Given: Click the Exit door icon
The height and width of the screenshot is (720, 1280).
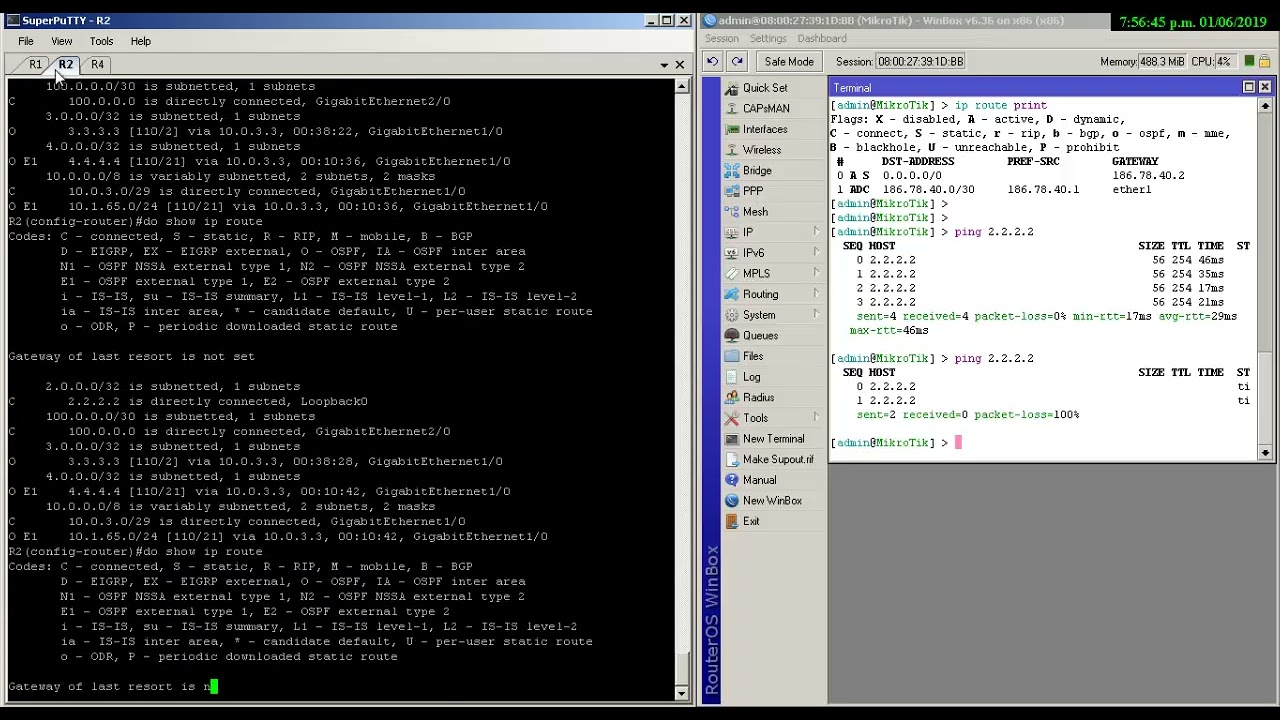Looking at the screenshot, I should 732,522.
